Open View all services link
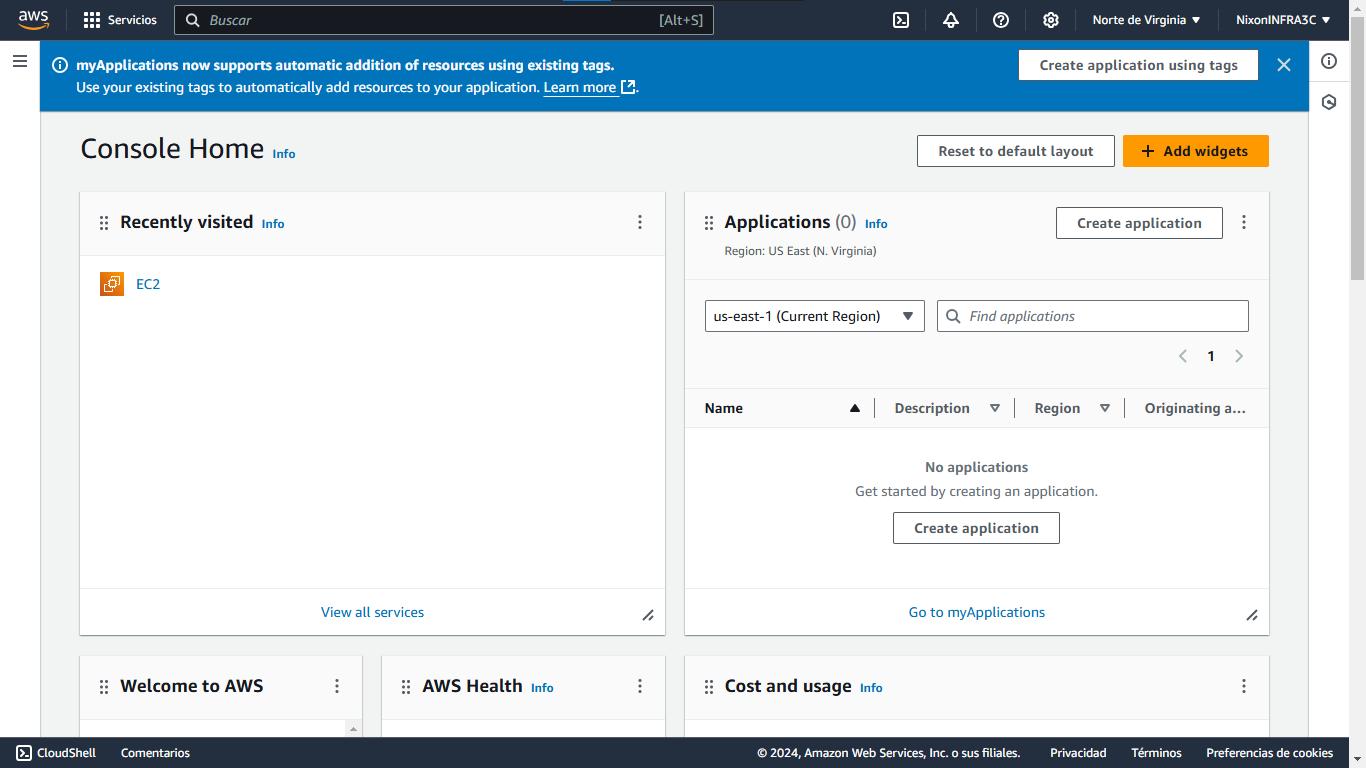 [x=372, y=612]
